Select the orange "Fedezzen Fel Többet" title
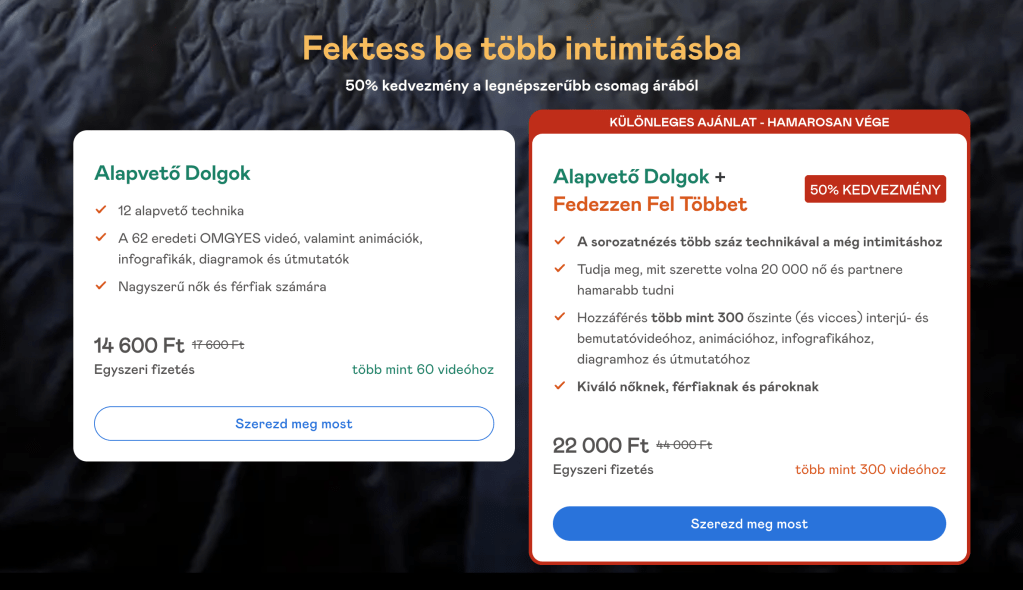 pos(650,204)
